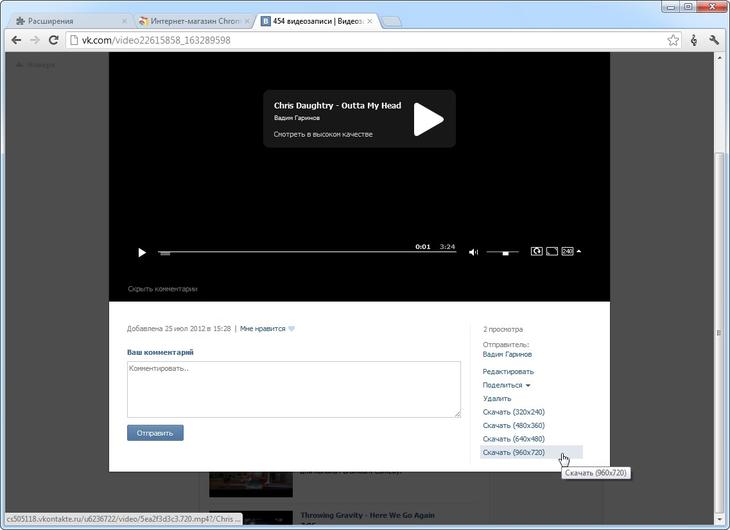Click the address bar URL field
Viewport: 730px width, 530px height.
tap(372, 40)
